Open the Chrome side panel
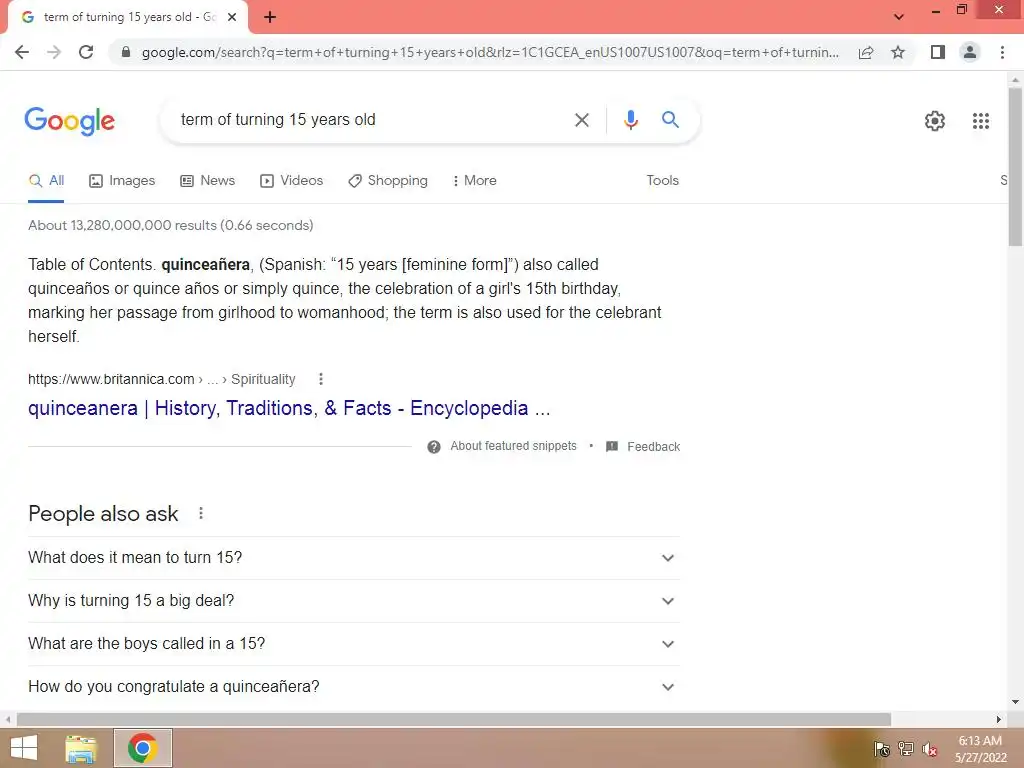The height and width of the screenshot is (768, 1024). point(938,52)
